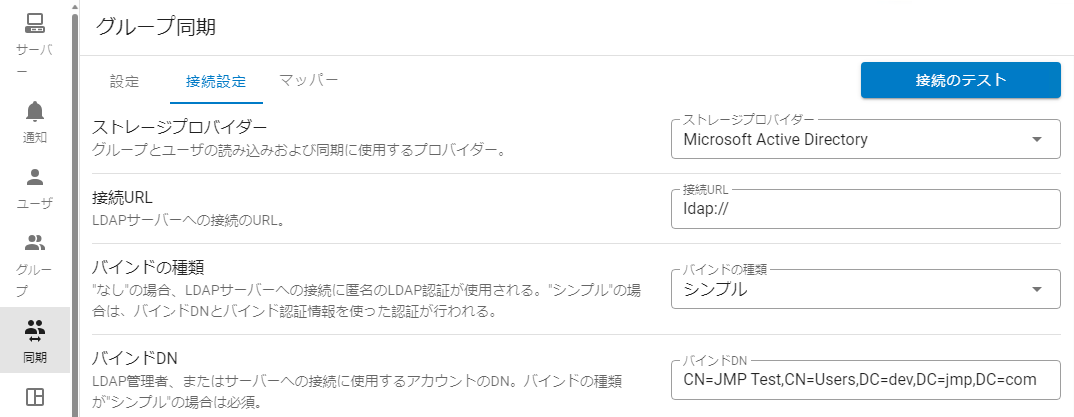The width and height of the screenshot is (1074, 417).
Task: Expand the ストレージプロバイダー dropdown arrow
Action: coord(1037,140)
